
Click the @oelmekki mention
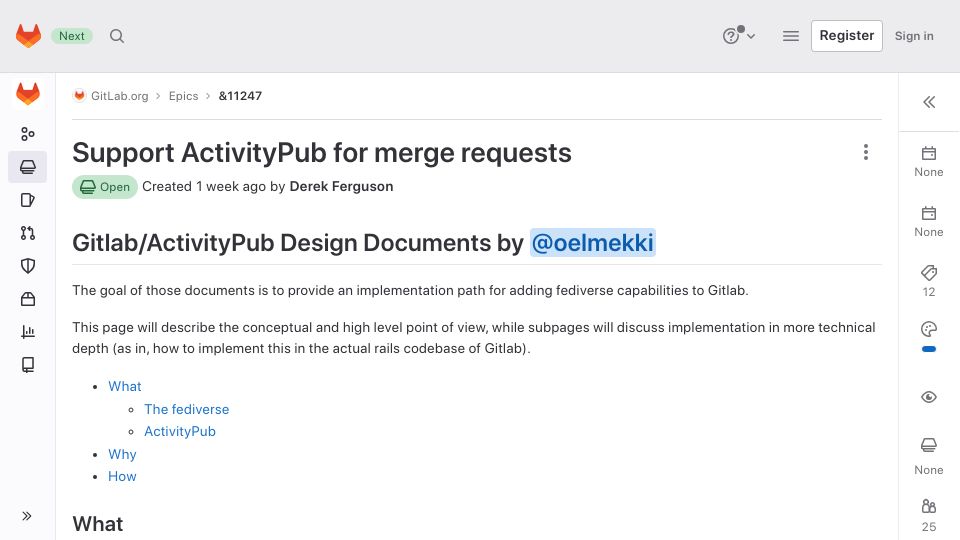tap(593, 243)
